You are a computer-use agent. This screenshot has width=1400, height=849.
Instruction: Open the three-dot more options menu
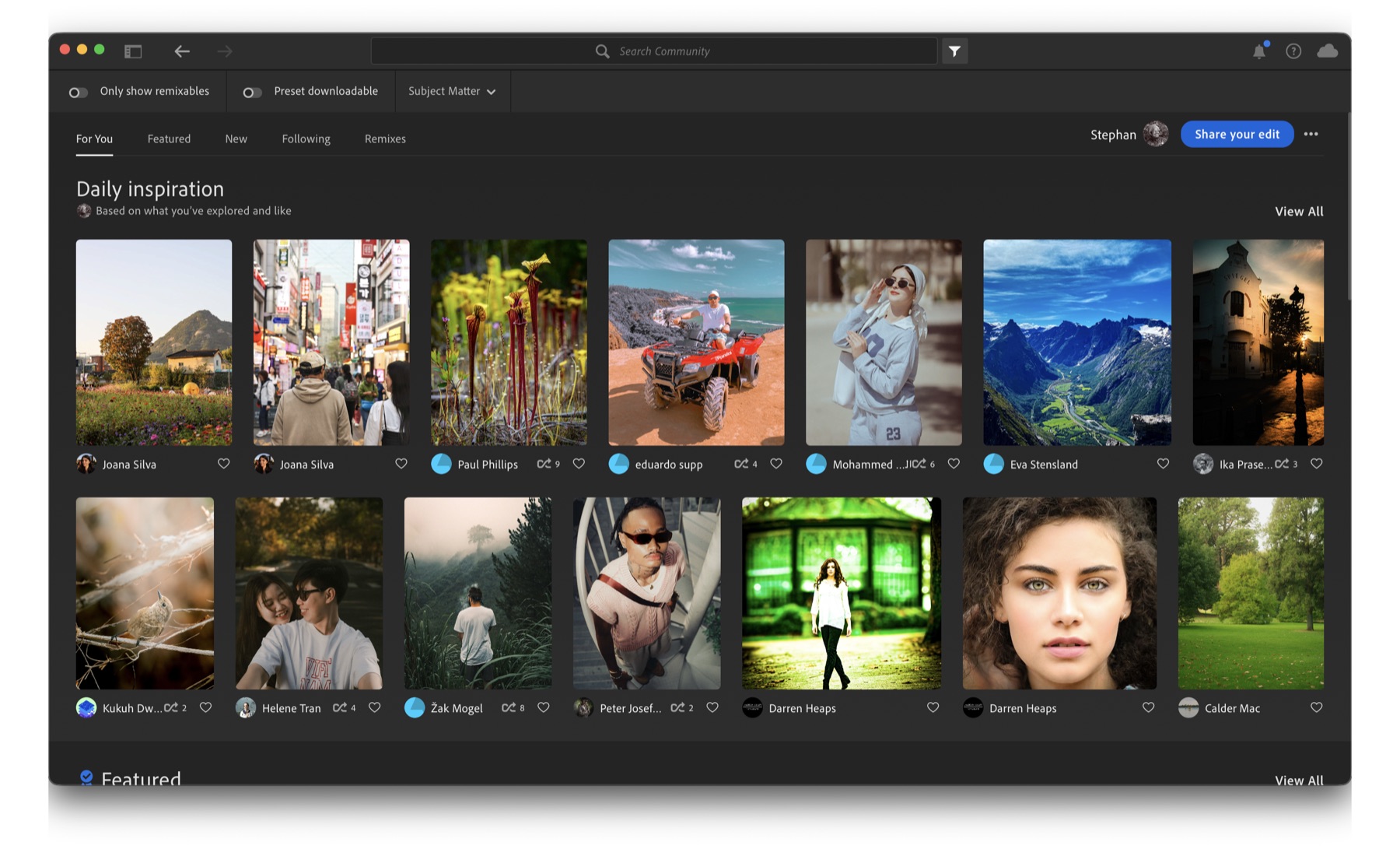(x=1311, y=134)
